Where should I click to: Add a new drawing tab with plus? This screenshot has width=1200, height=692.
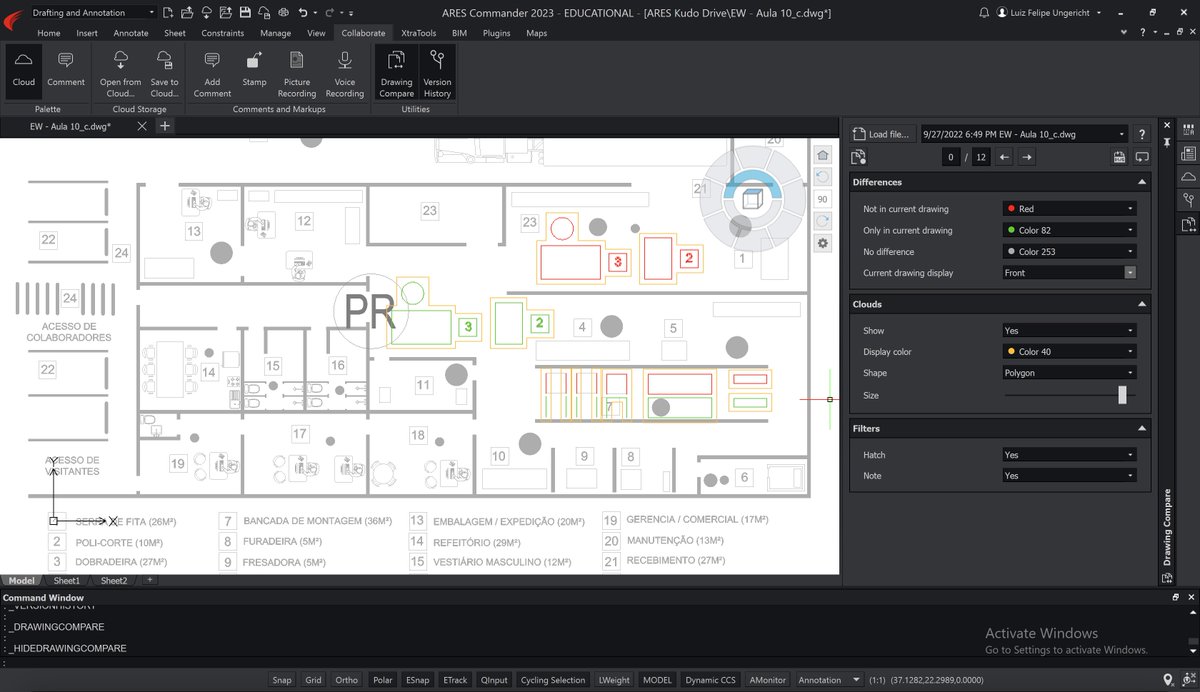coord(165,126)
